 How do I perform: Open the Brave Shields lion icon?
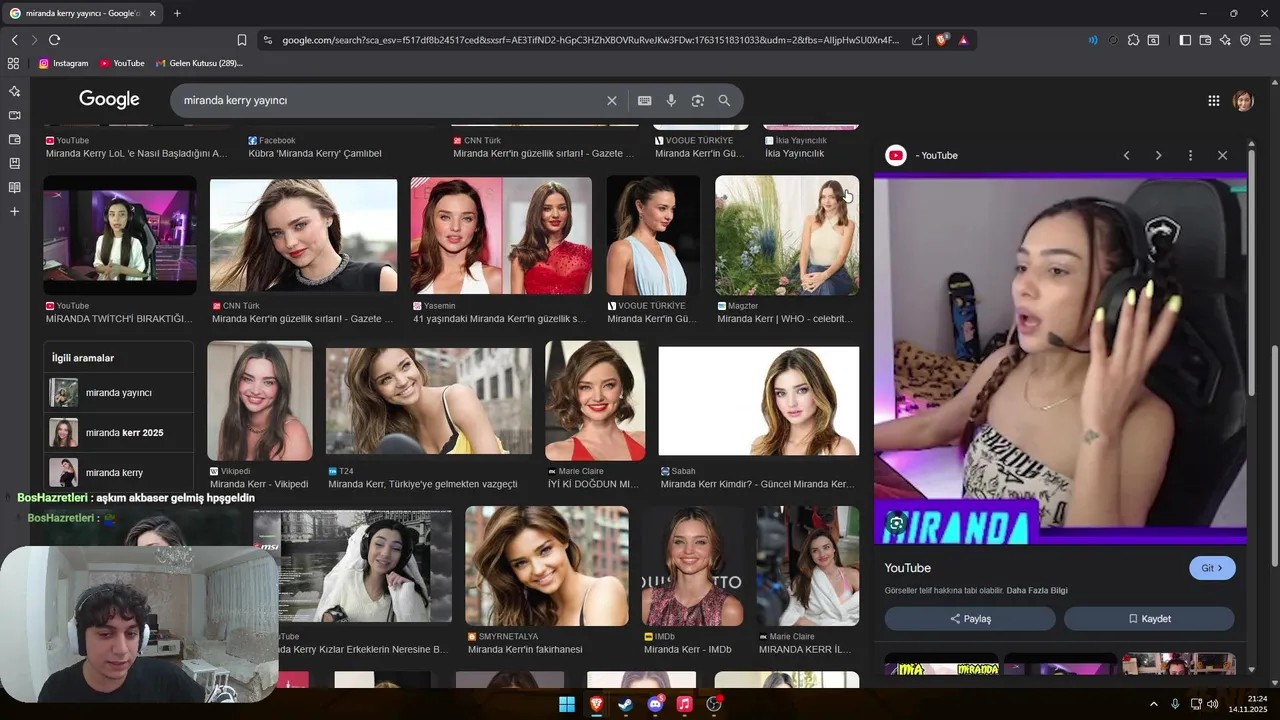(x=942, y=40)
